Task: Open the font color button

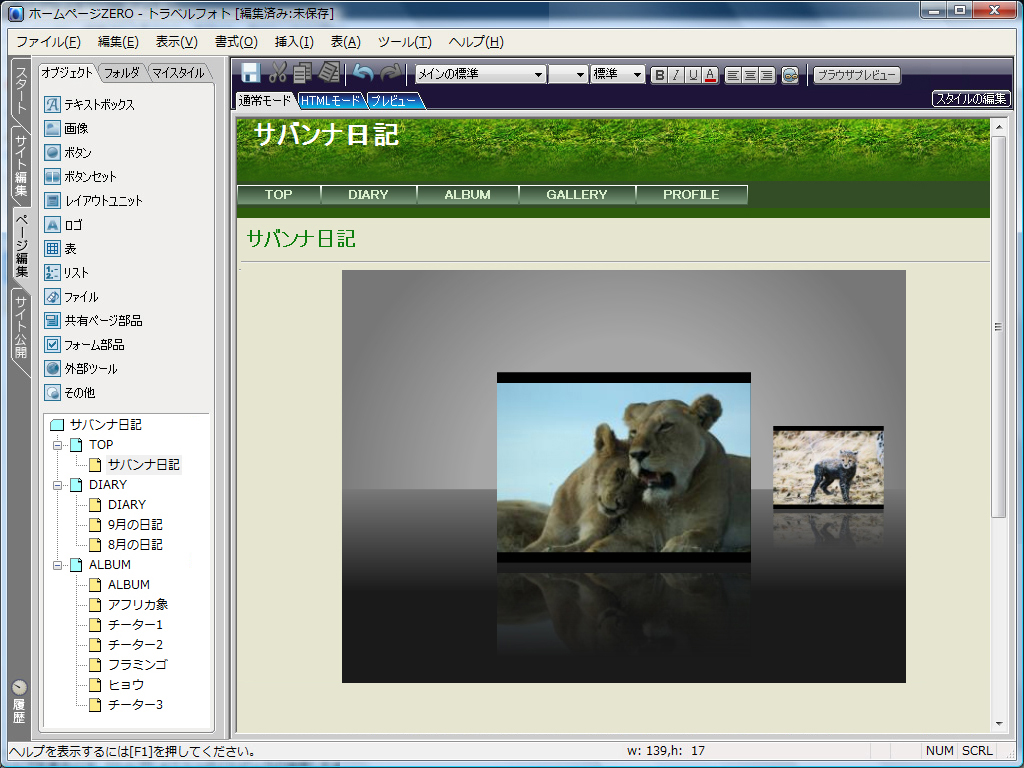Action: point(711,75)
